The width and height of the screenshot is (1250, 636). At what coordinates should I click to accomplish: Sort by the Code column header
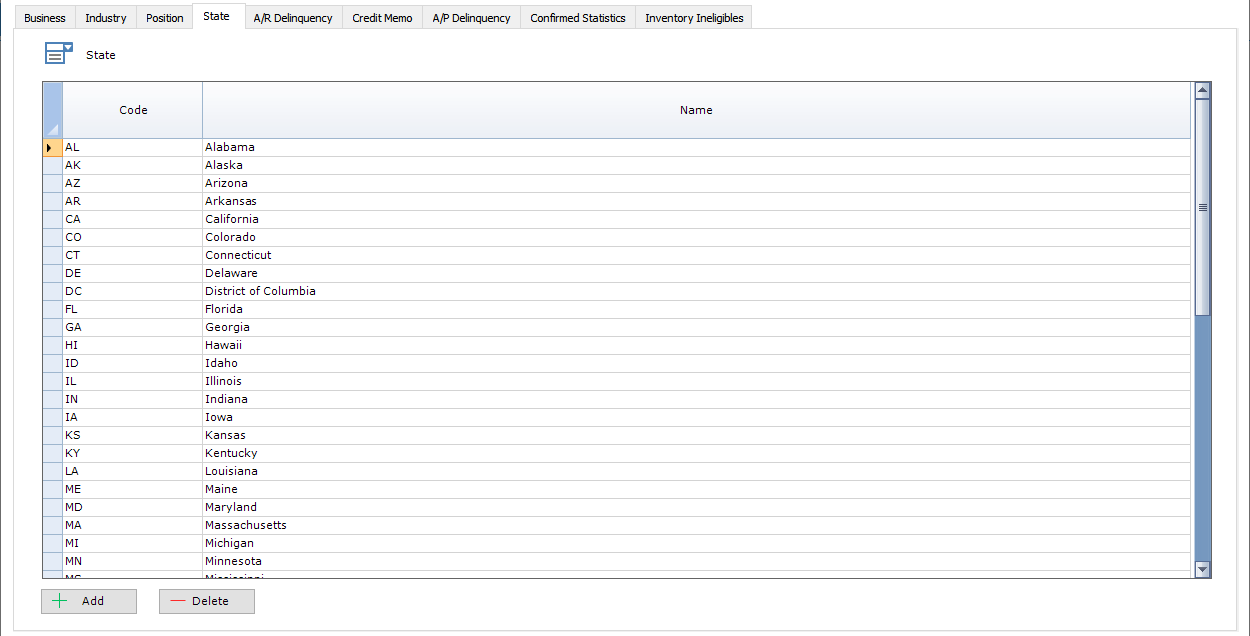click(133, 110)
